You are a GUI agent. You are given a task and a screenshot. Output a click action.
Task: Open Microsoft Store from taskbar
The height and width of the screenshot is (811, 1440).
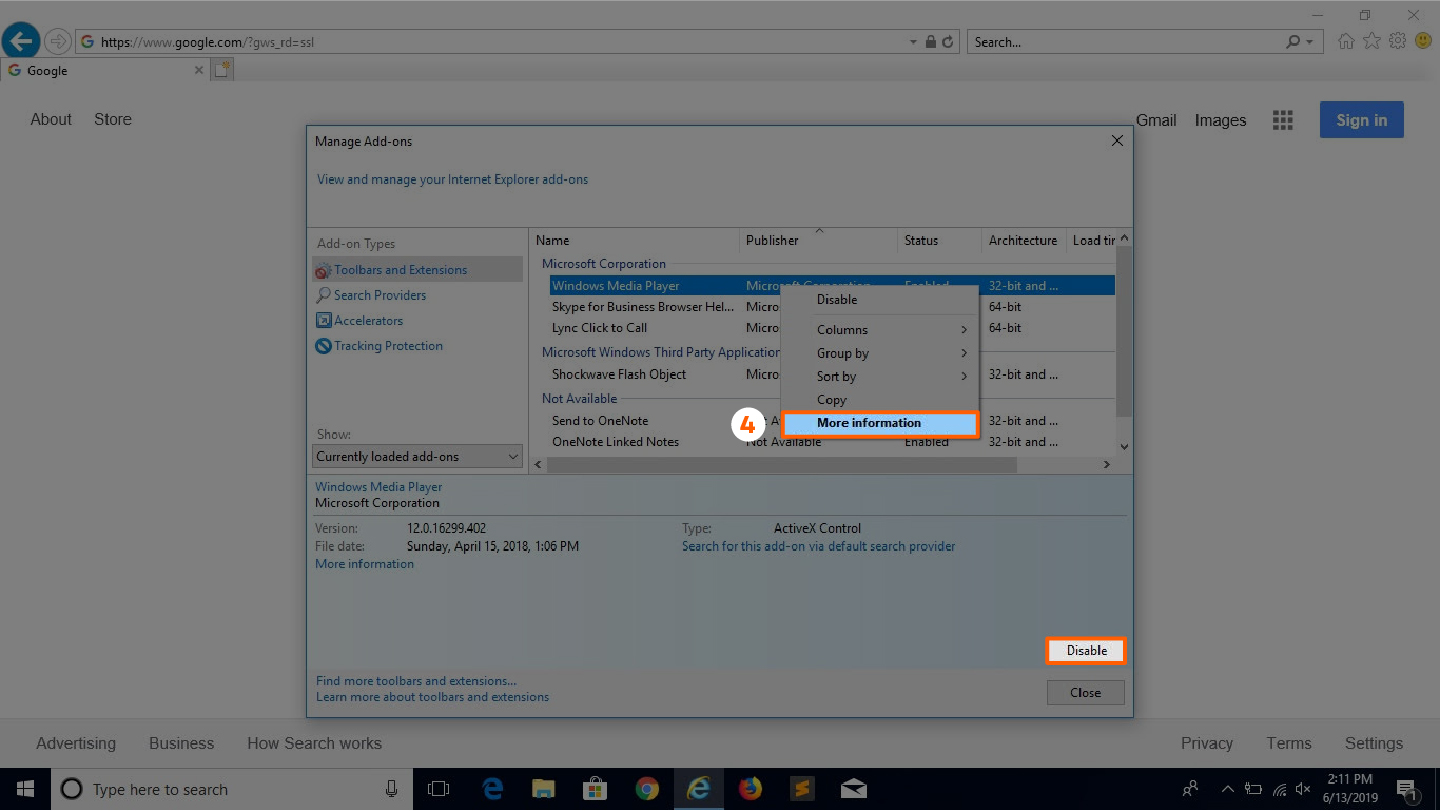coord(595,789)
